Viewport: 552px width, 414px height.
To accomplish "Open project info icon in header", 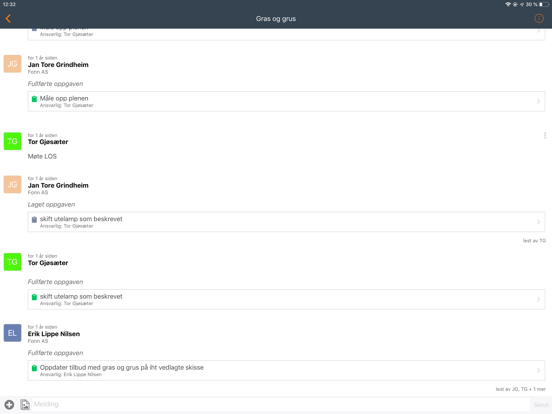I will click(x=539, y=18).
